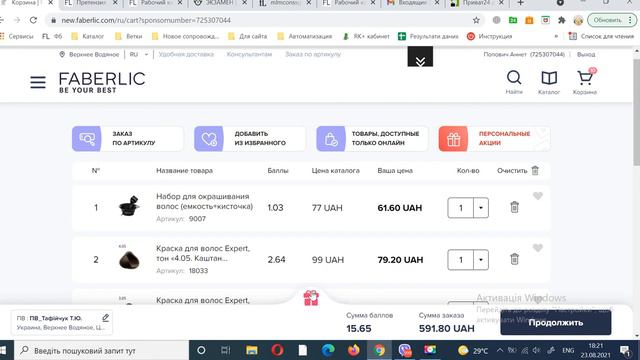Open Товары, доступные только онлайн tile
Screen dimensions: 640x360
(x=372, y=139)
